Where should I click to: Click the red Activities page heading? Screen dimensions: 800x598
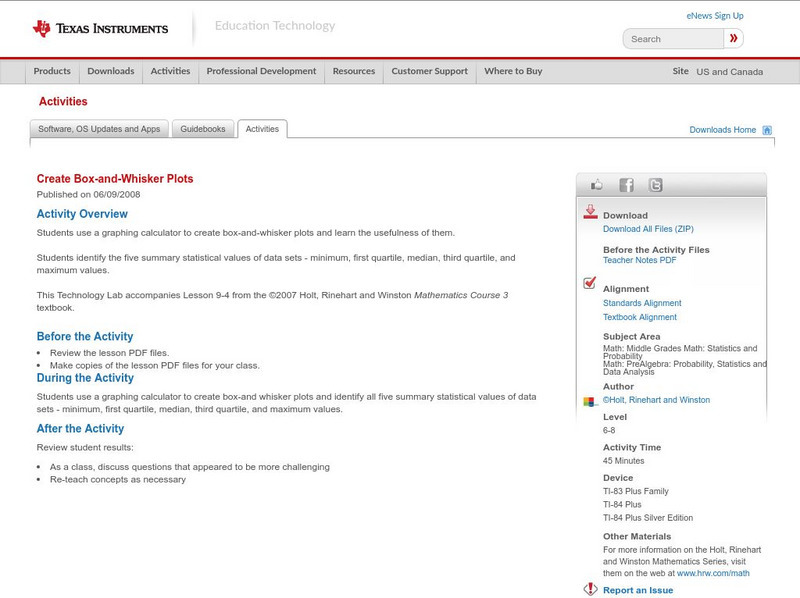(63, 102)
